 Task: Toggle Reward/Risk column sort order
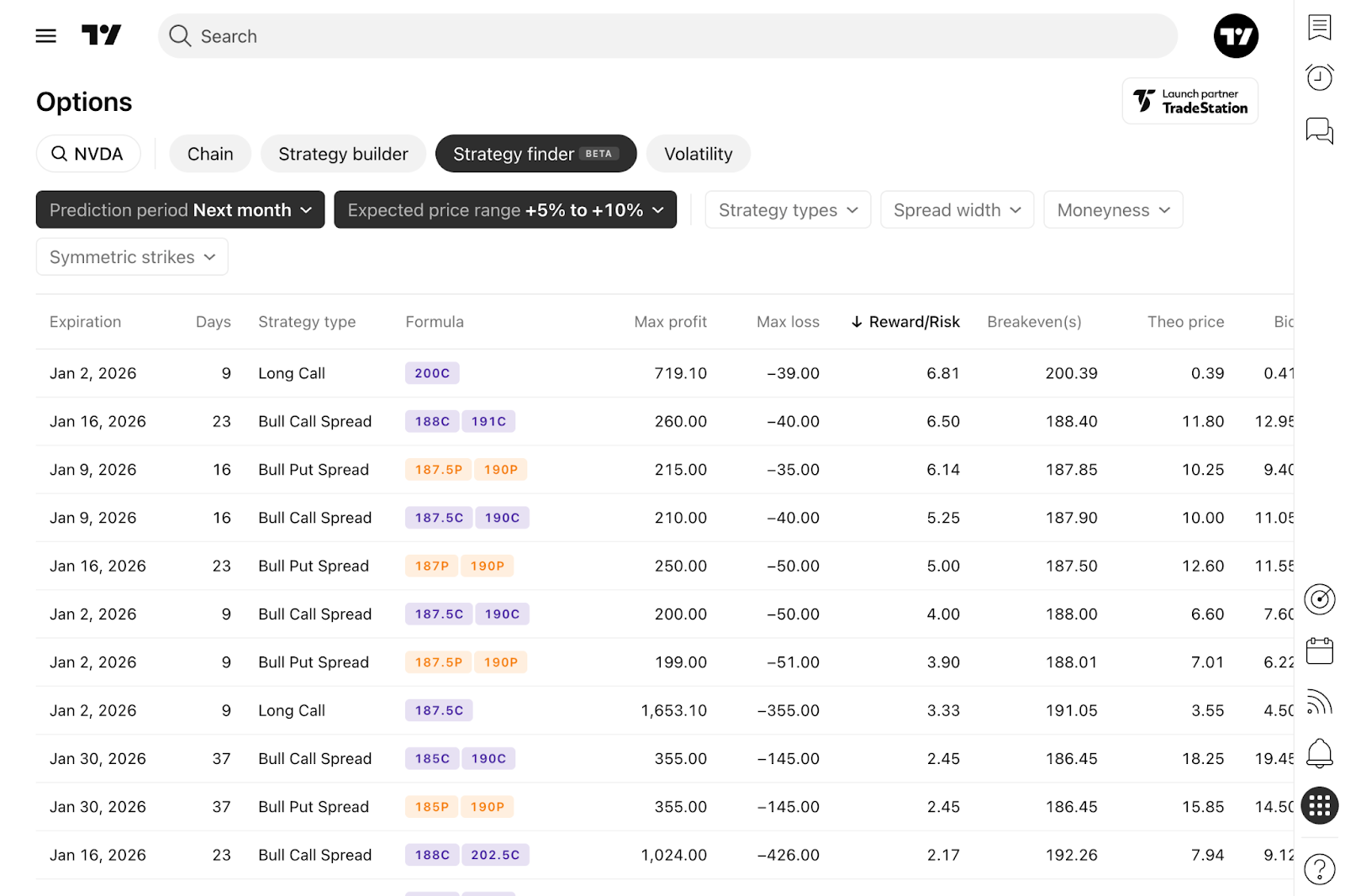[905, 321]
